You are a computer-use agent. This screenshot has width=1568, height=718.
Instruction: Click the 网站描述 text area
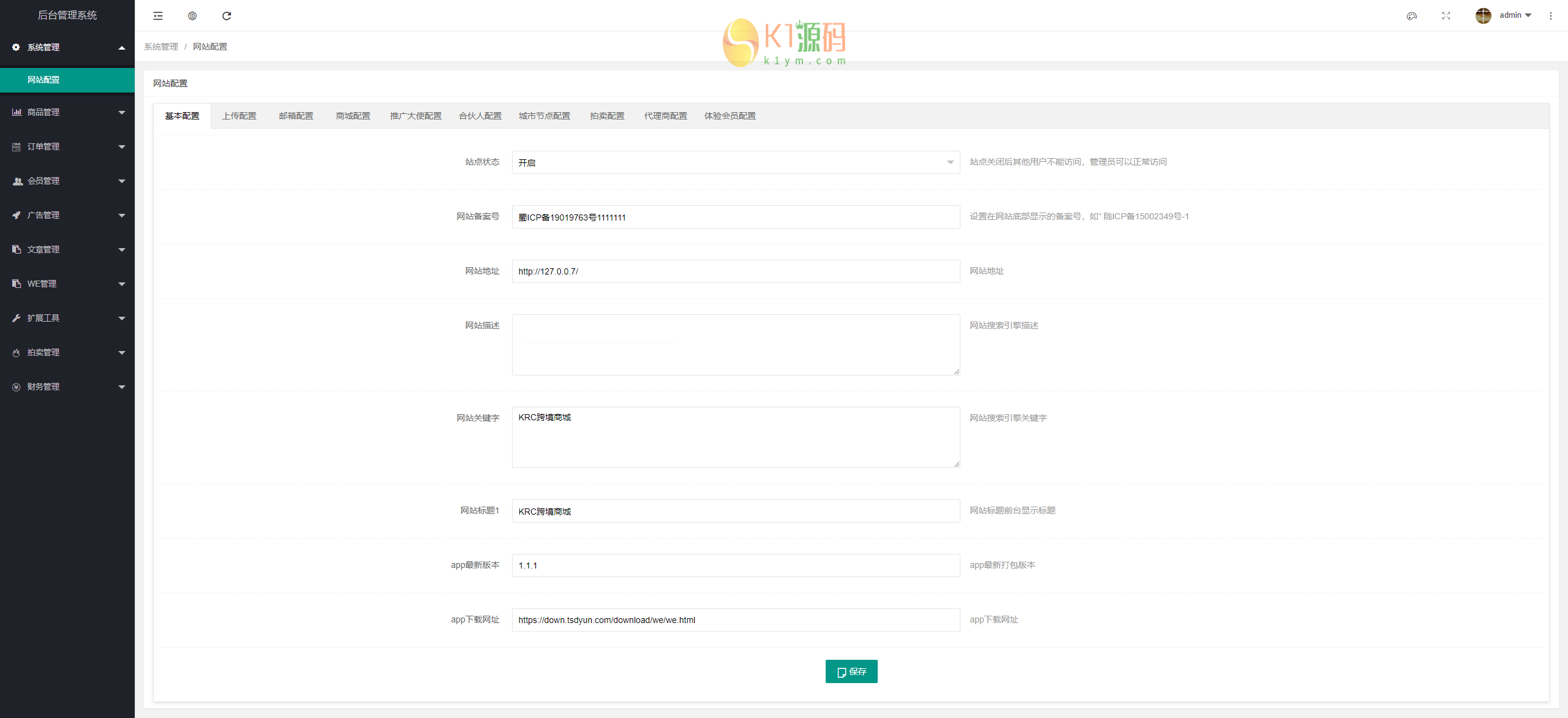pyautogui.click(x=735, y=344)
